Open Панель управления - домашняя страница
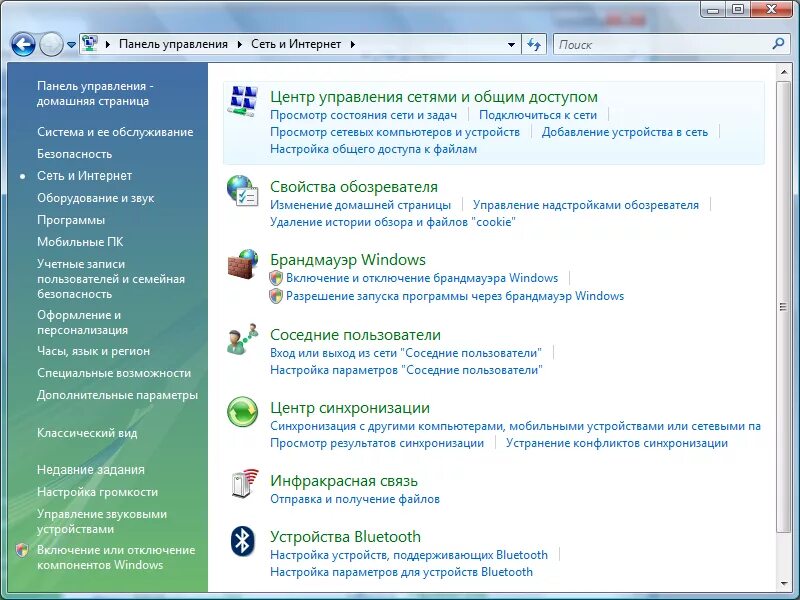The image size is (800, 600). [x=95, y=93]
